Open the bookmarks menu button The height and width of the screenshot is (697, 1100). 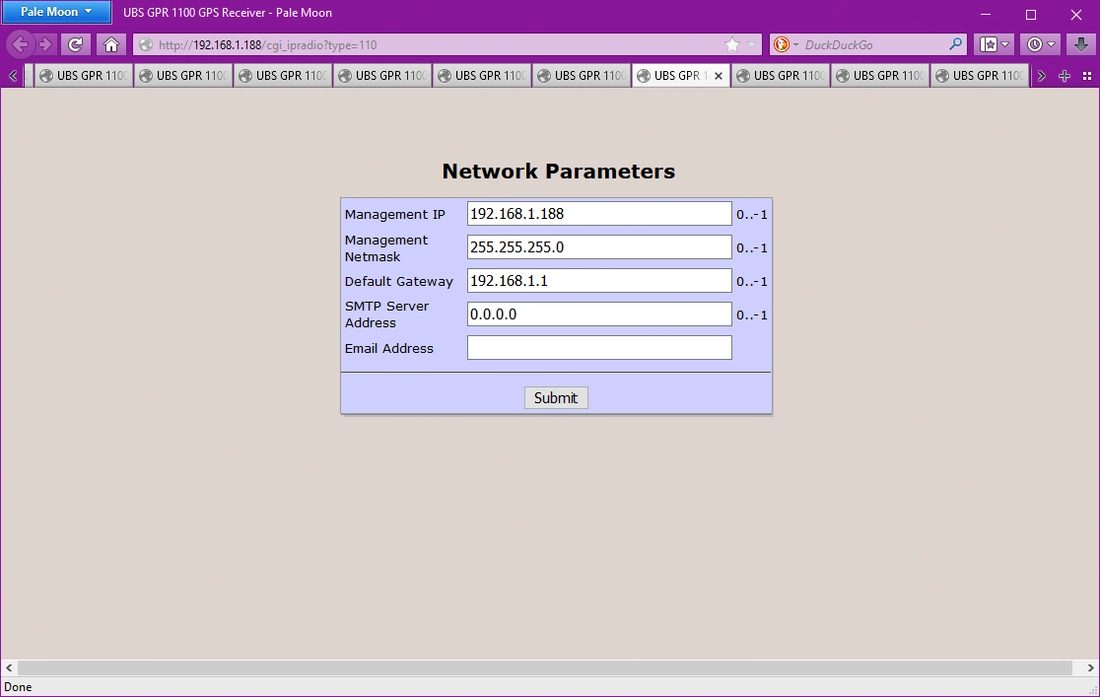tap(994, 45)
